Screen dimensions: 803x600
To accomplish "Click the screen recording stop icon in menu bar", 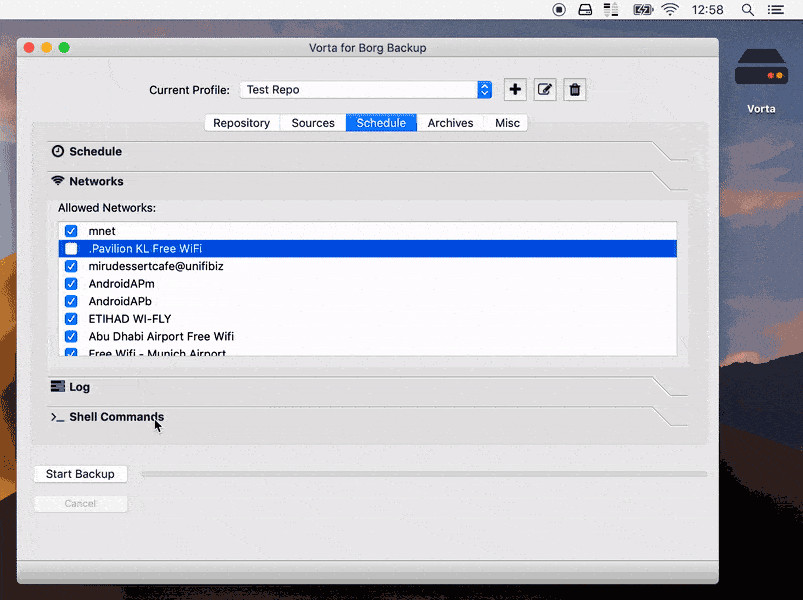I will tap(559, 9).
